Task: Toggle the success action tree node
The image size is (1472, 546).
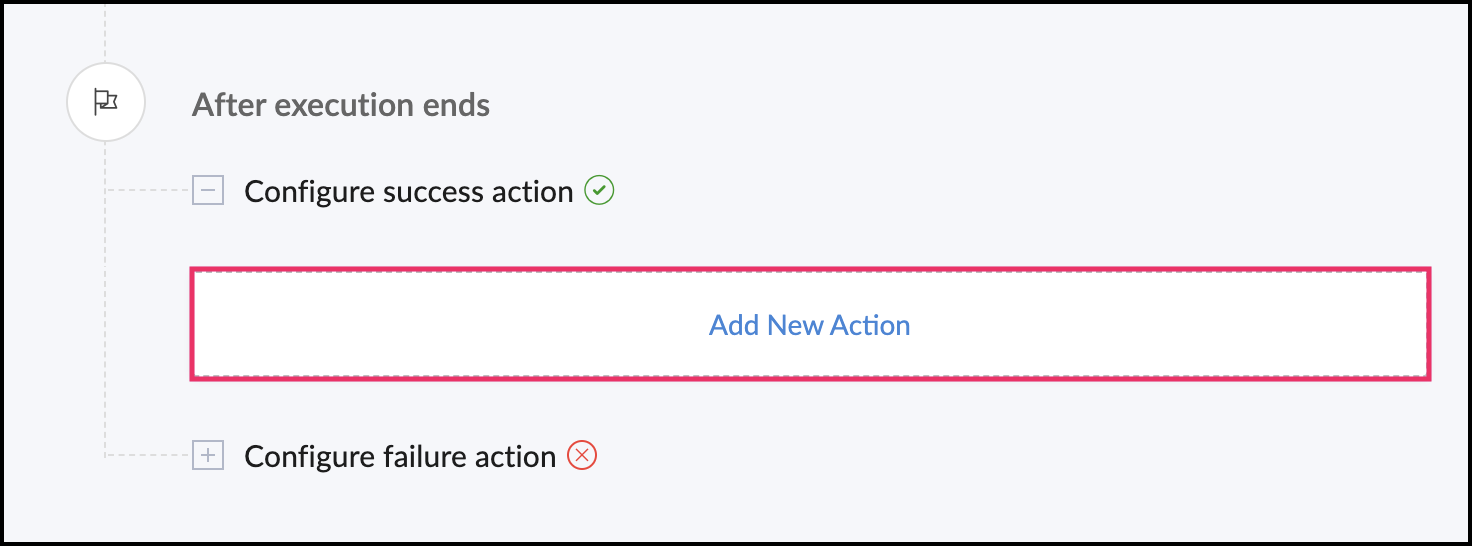Action: pos(208,190)
